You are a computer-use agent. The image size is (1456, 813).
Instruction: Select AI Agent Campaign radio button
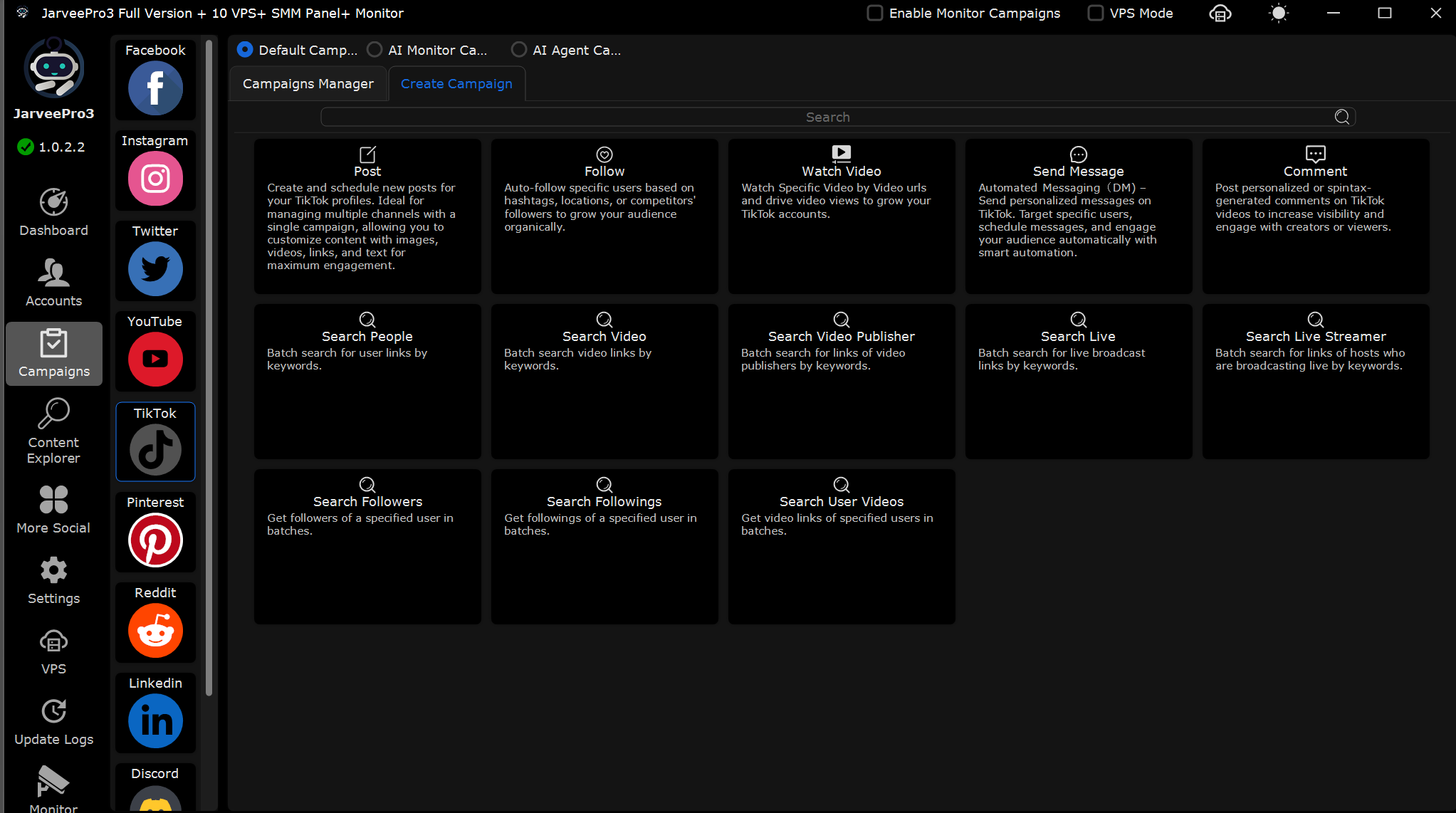click(519, 50)
